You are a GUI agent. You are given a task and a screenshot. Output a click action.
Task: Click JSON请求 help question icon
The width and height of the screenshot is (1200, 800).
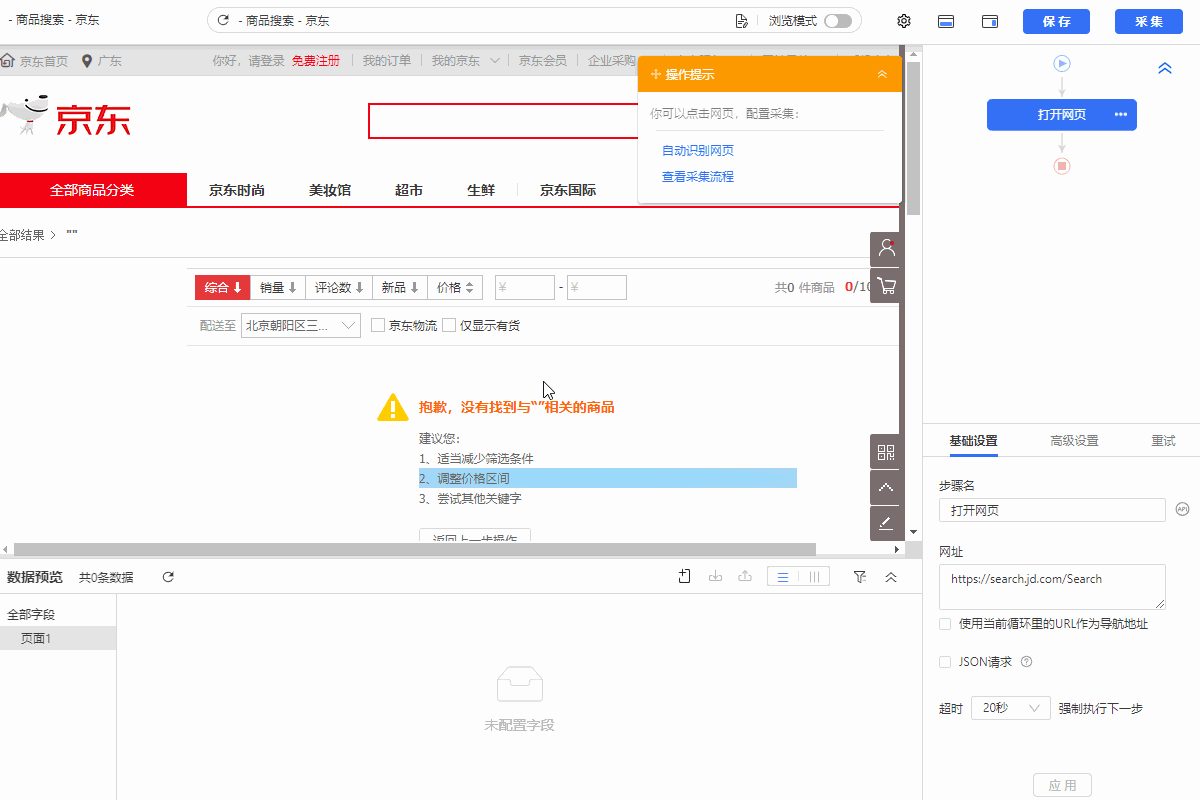click(1026, 662)
